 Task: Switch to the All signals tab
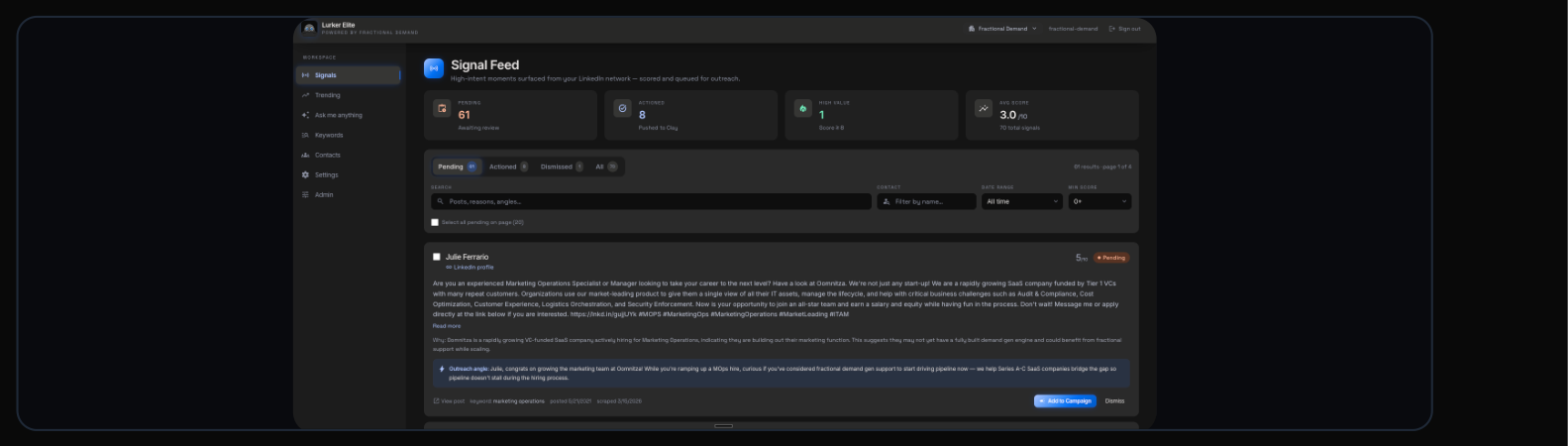(606, 167)
